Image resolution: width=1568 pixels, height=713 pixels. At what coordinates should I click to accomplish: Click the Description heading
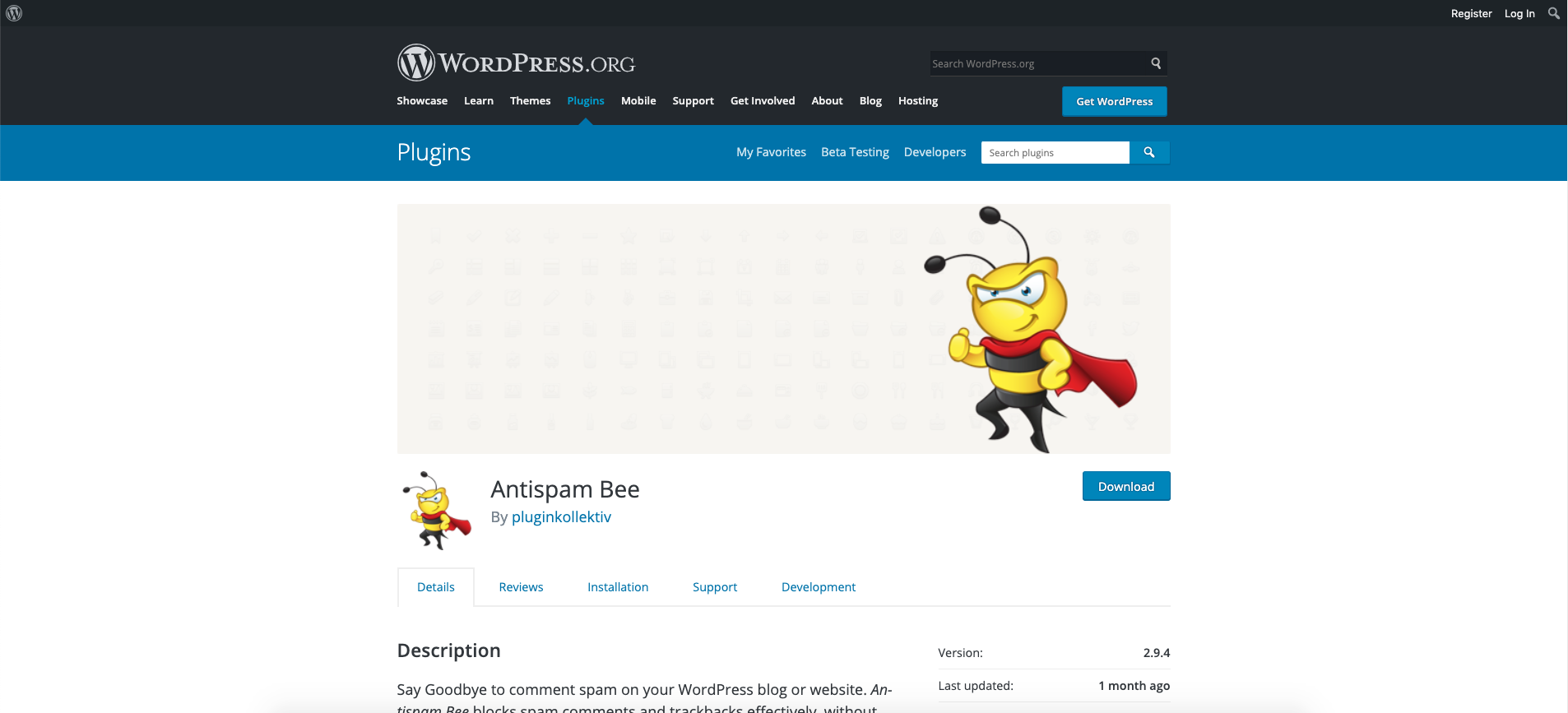tap(448, 650)
